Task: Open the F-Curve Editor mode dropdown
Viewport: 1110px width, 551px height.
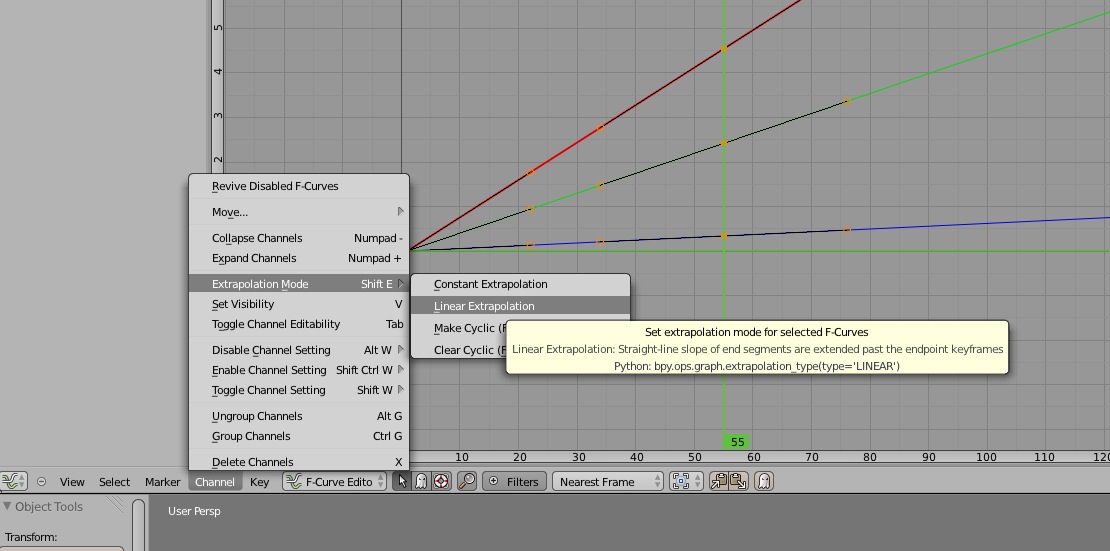Action: [x=334, y=482]
